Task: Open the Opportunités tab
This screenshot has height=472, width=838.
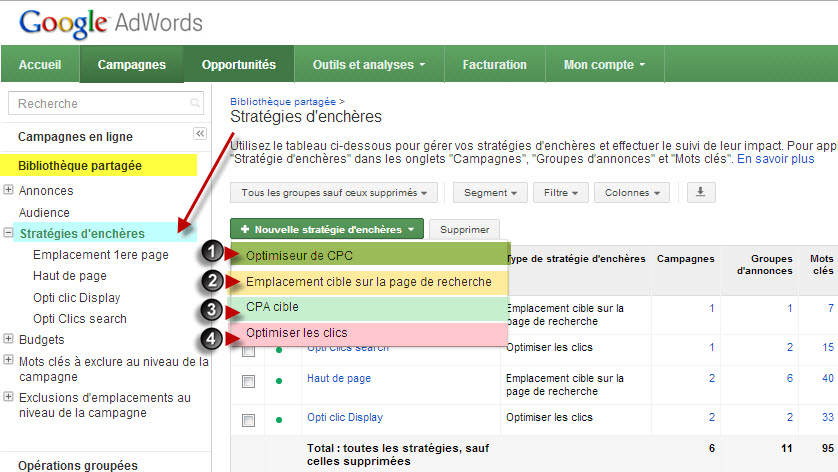Action: (x=239, y=65)
